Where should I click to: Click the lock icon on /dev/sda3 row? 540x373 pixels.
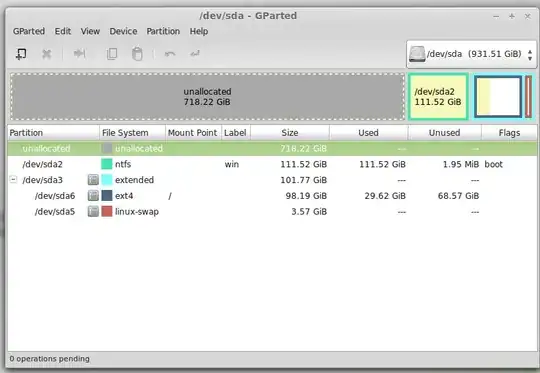[93, 180]
